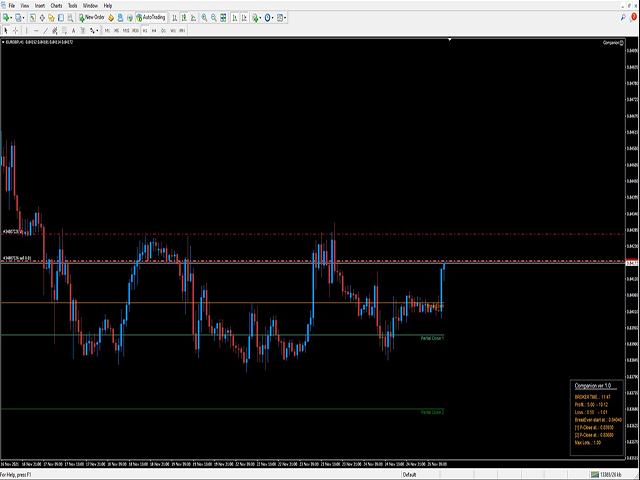Expand the Profiles dropdown arrow

pyautogui.click(x=23, y=18)
